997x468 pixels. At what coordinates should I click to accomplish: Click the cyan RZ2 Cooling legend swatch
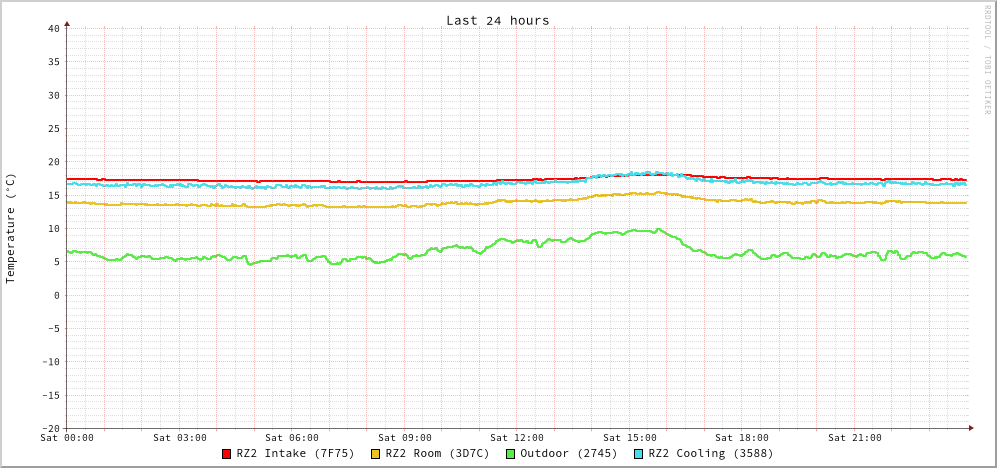point(639,454)
